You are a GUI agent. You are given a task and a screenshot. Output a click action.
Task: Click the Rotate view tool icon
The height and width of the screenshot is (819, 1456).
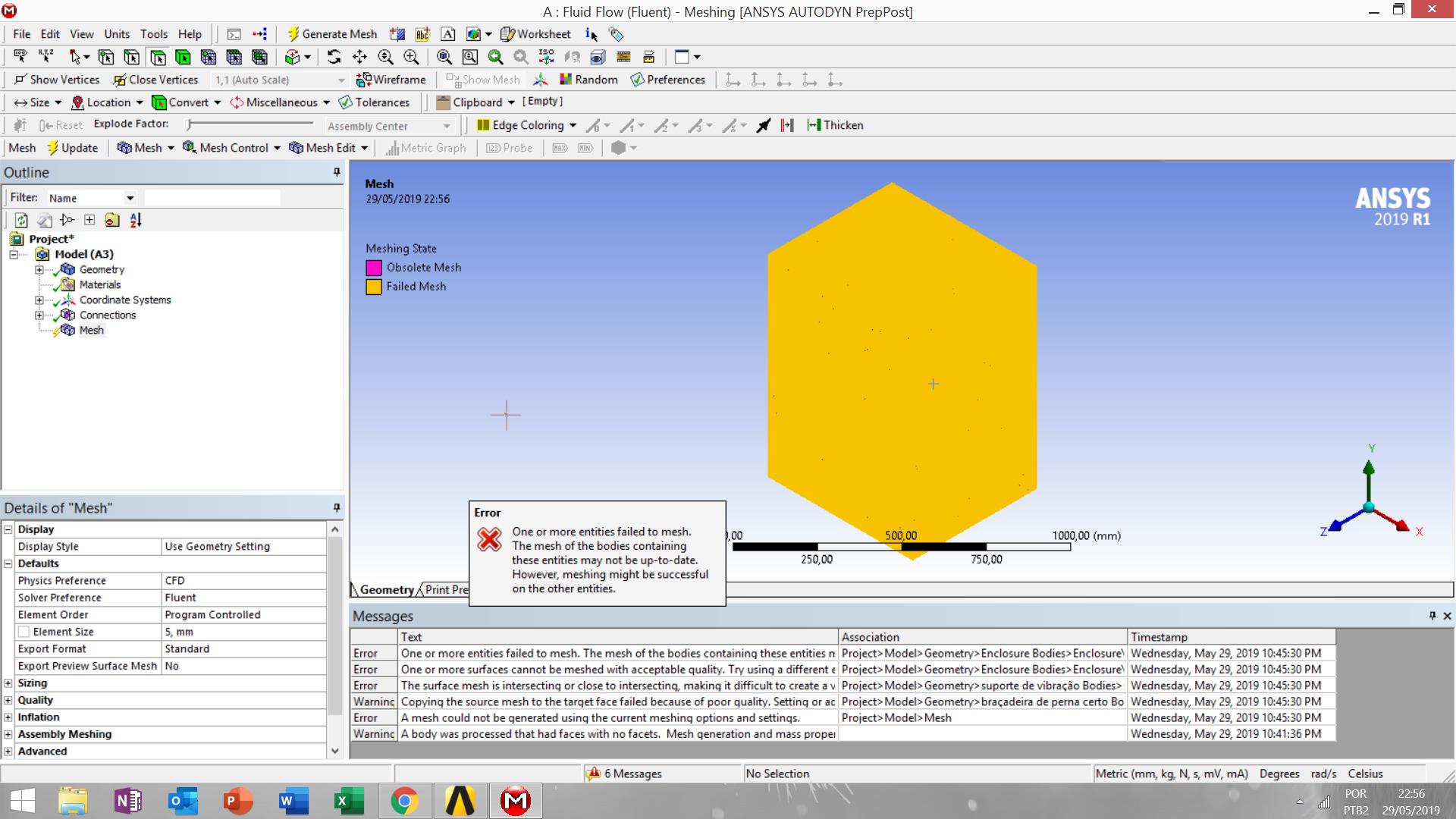tap(334, 57)
